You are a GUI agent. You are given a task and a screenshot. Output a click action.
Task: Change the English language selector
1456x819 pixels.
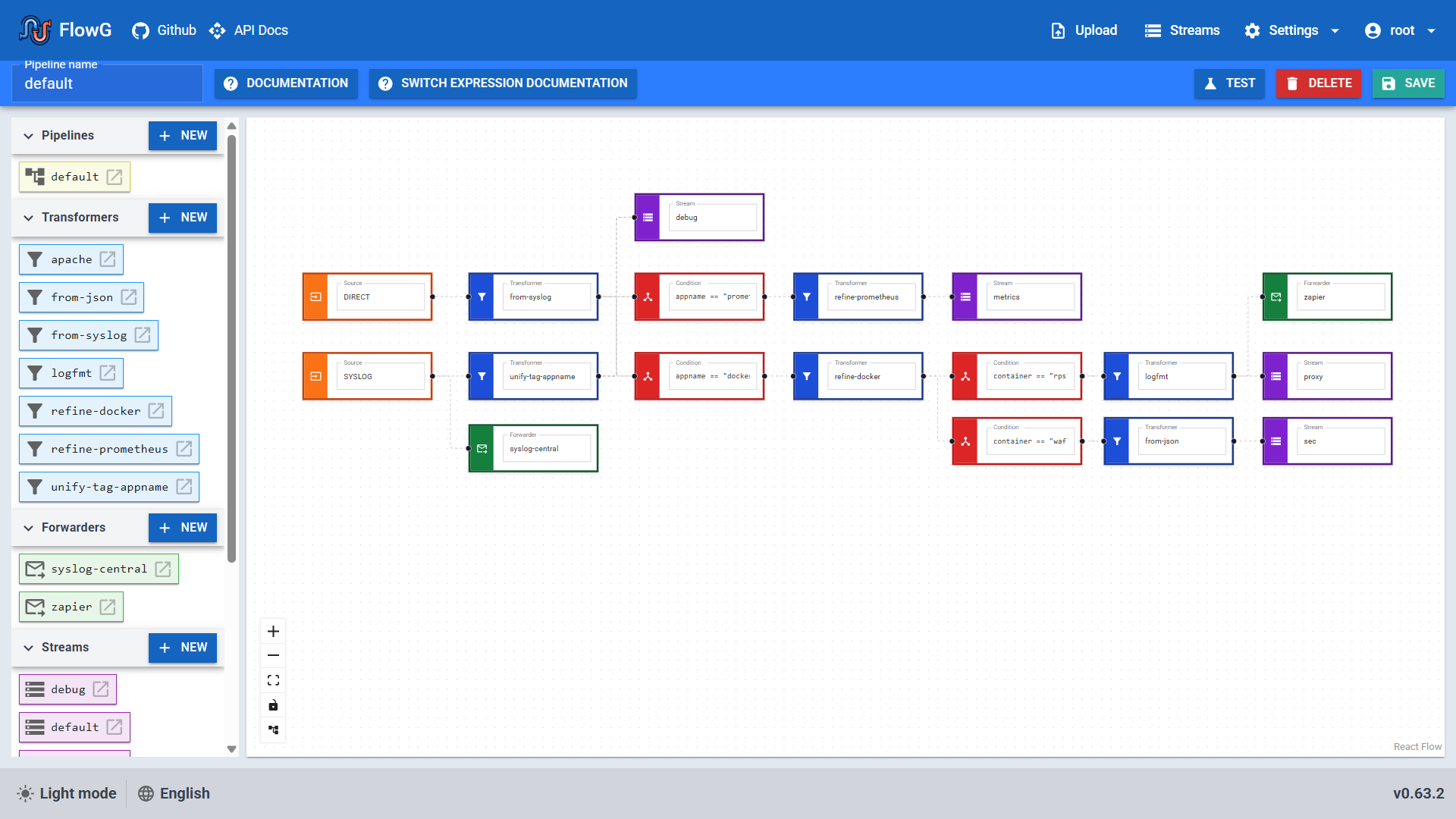coord(174,793)
